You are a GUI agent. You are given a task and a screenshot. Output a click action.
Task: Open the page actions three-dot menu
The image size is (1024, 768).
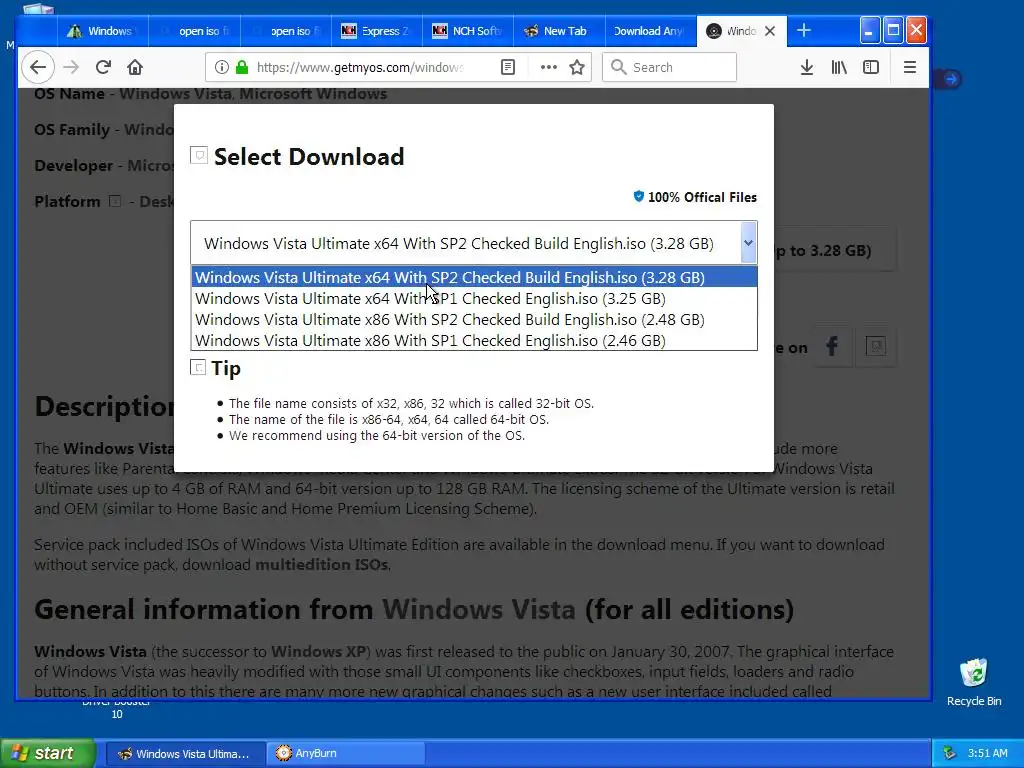[549, 67]
